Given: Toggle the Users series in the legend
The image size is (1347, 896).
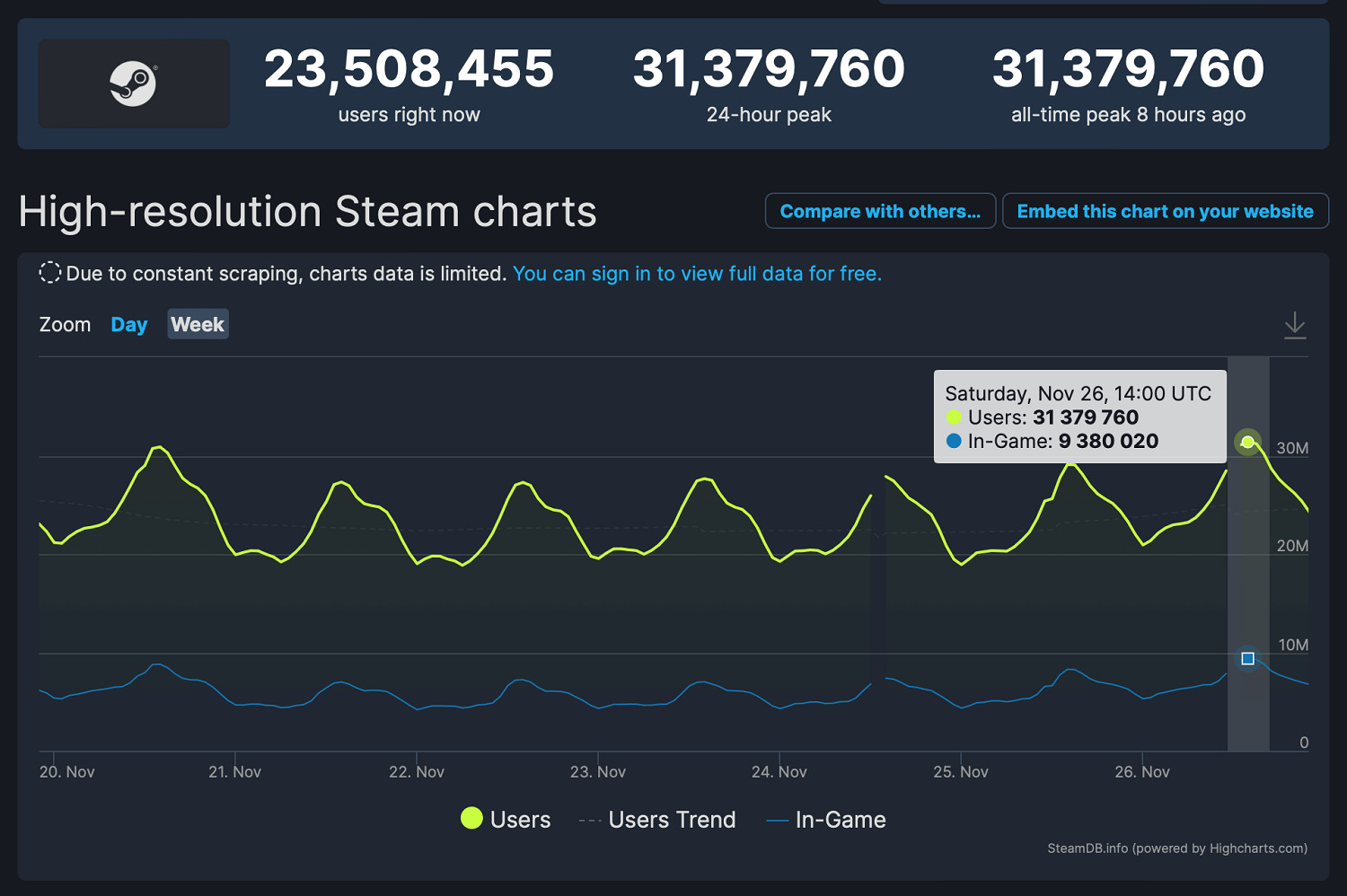Looking at the screenshot, I should click(506, 819).
